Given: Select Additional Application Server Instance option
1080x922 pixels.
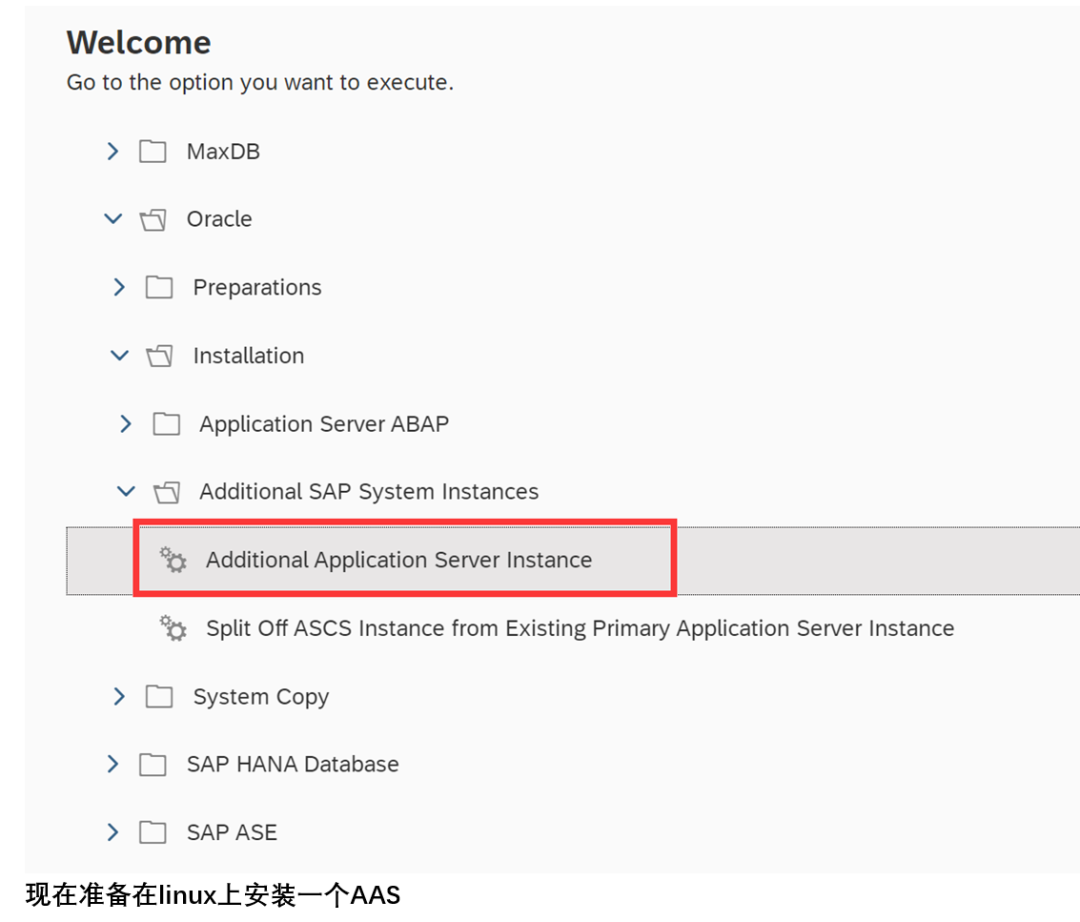Looking at the screenshot, I should 399,560.
